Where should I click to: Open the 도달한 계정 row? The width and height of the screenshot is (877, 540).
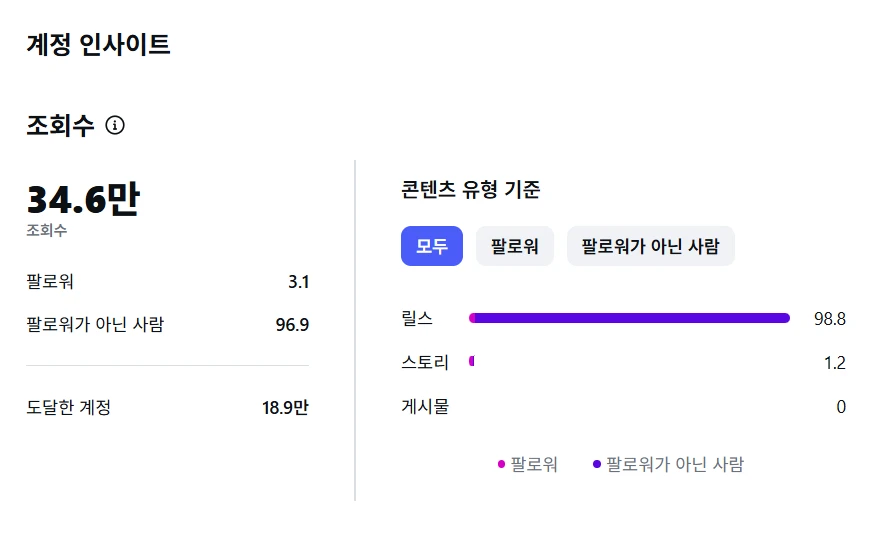(x=69, y=407)
